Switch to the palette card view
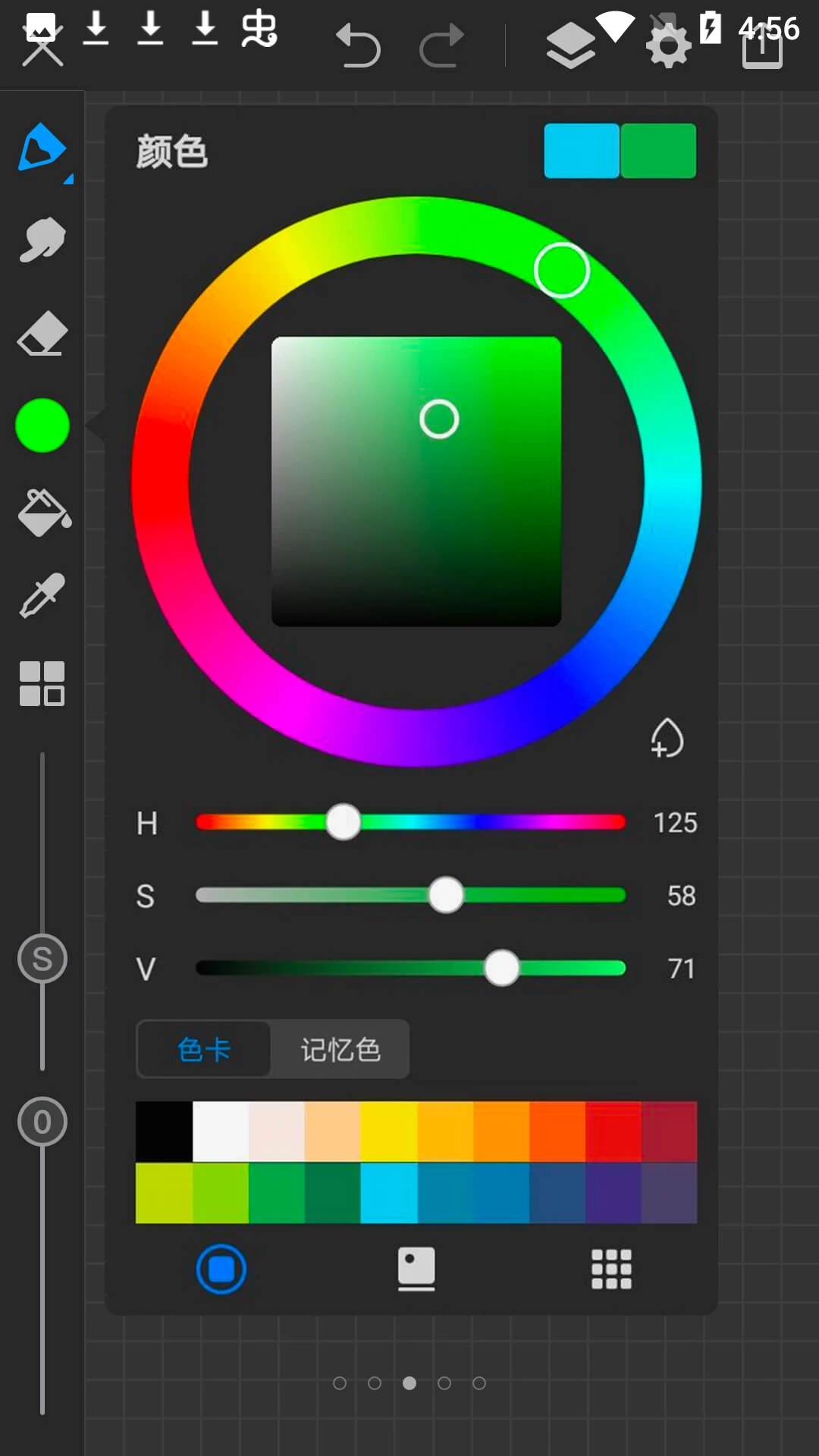 tap(416, 1269)
